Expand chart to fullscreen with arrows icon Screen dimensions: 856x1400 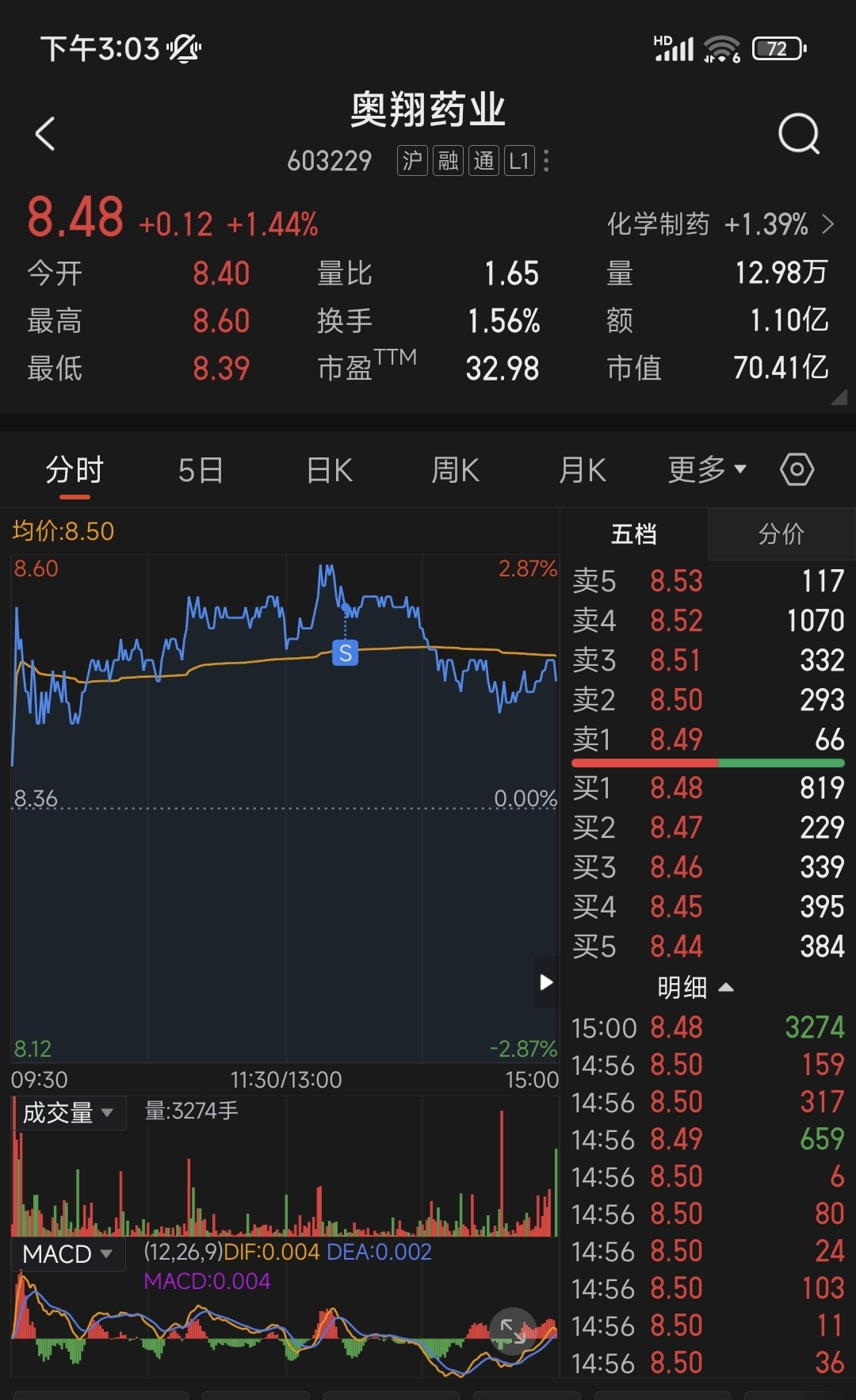pos(513,1330)
